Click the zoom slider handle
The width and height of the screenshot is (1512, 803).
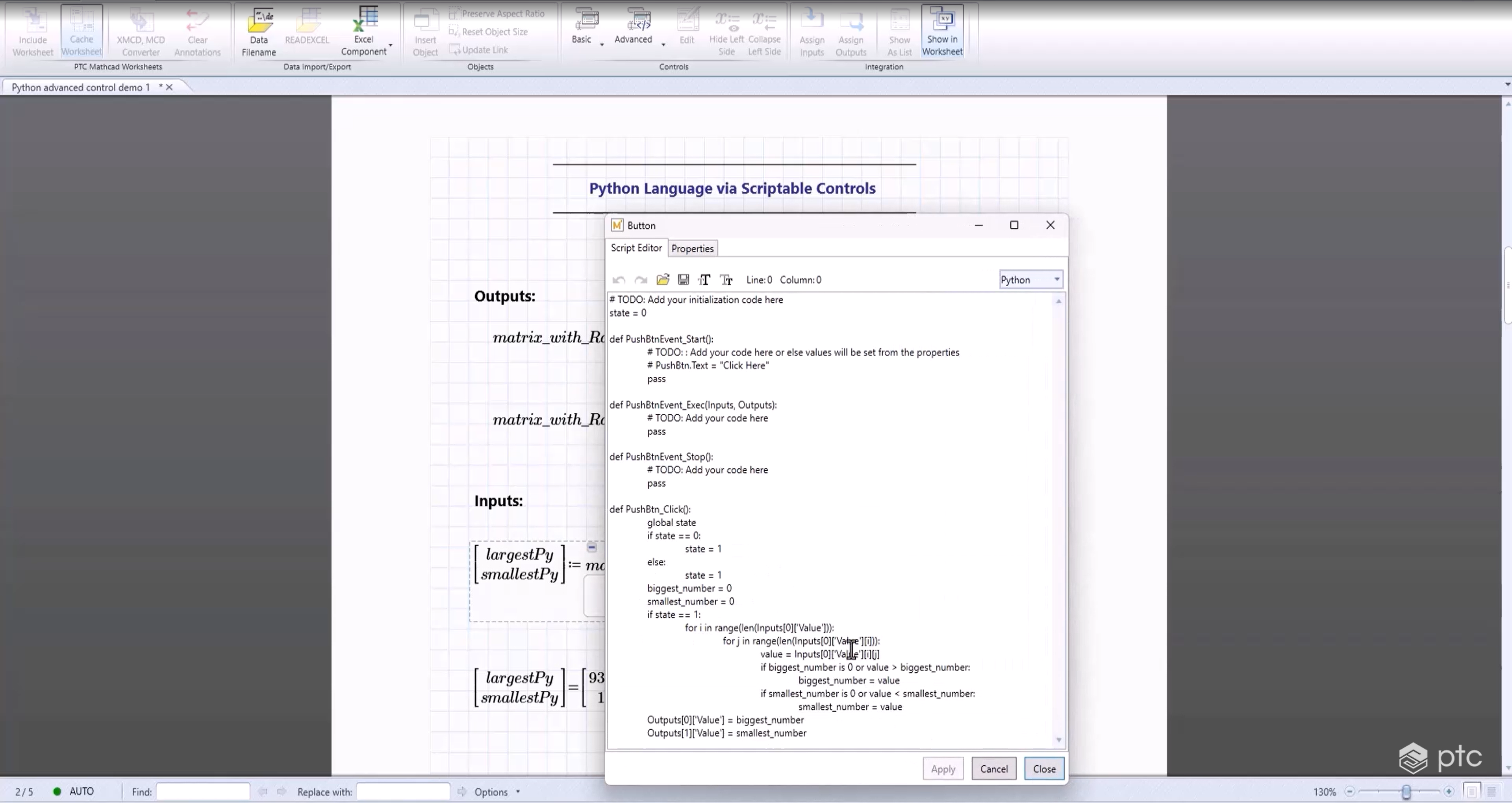pos(1406,791)
